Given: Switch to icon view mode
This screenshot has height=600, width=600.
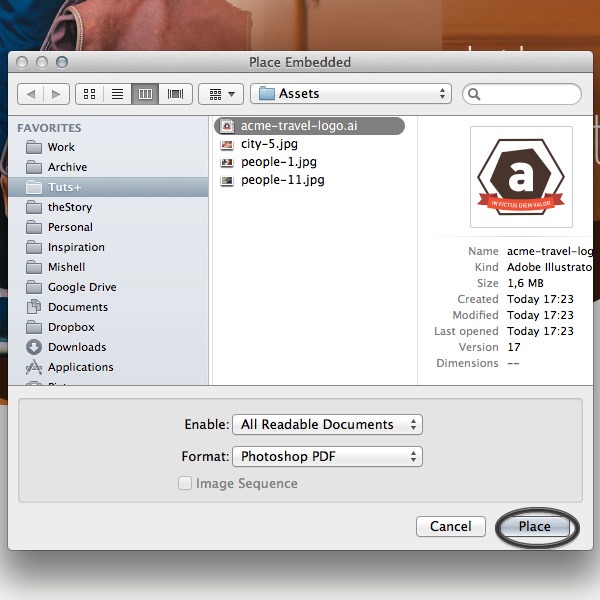Looking at the screenshot, I should [x=90, y=94].
